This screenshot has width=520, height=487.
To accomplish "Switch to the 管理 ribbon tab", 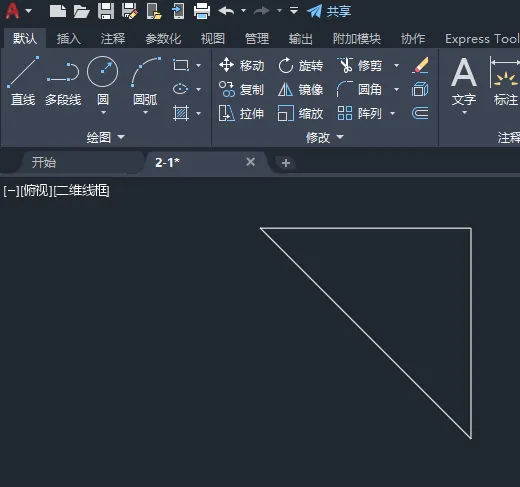I will 257,39.
